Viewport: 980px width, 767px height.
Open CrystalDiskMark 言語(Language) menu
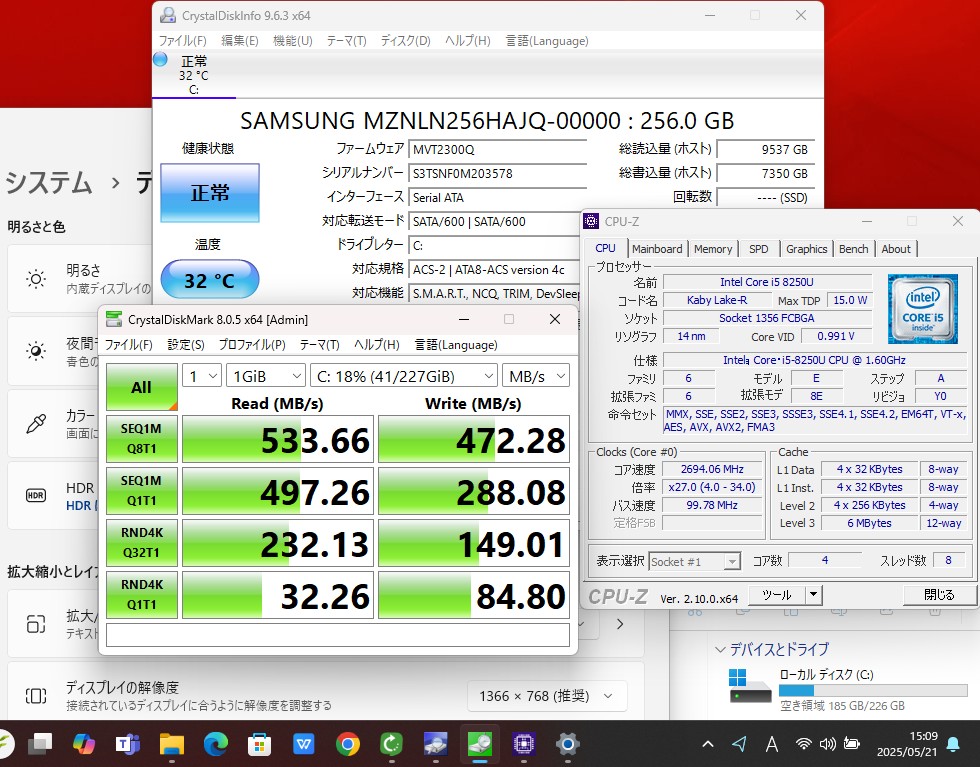(456, 345)
